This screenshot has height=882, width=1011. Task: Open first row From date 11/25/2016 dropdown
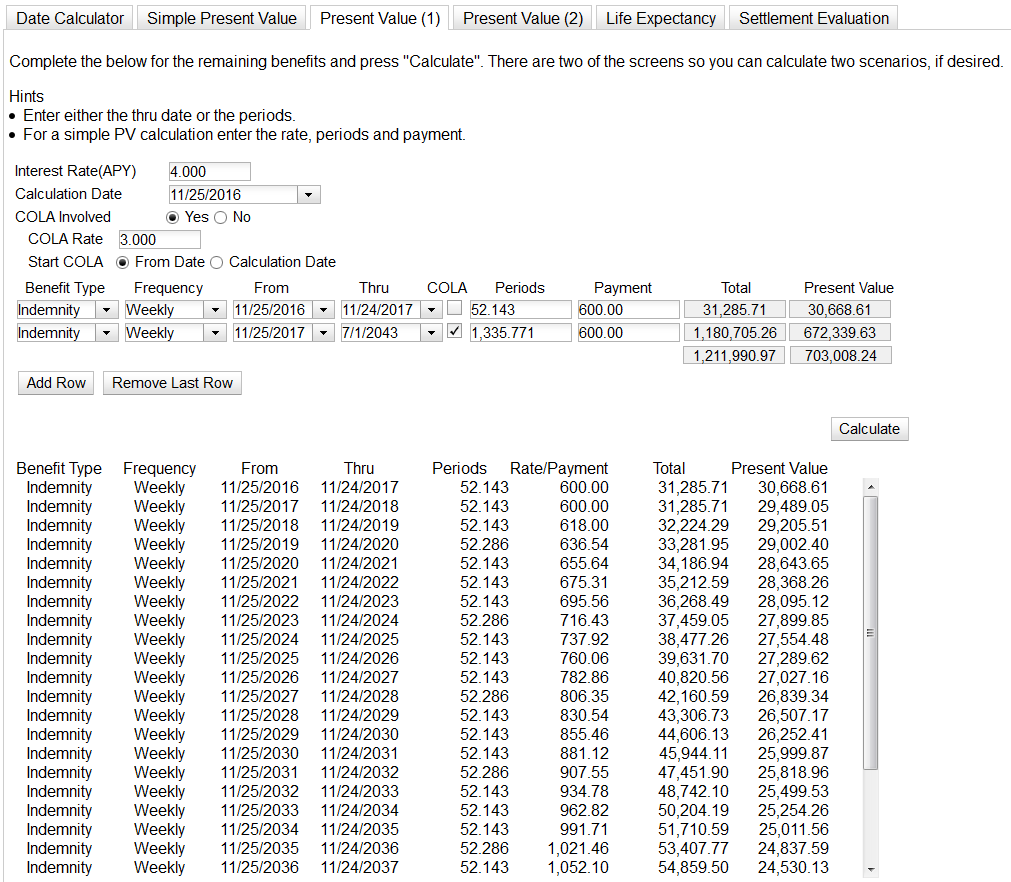322,310
